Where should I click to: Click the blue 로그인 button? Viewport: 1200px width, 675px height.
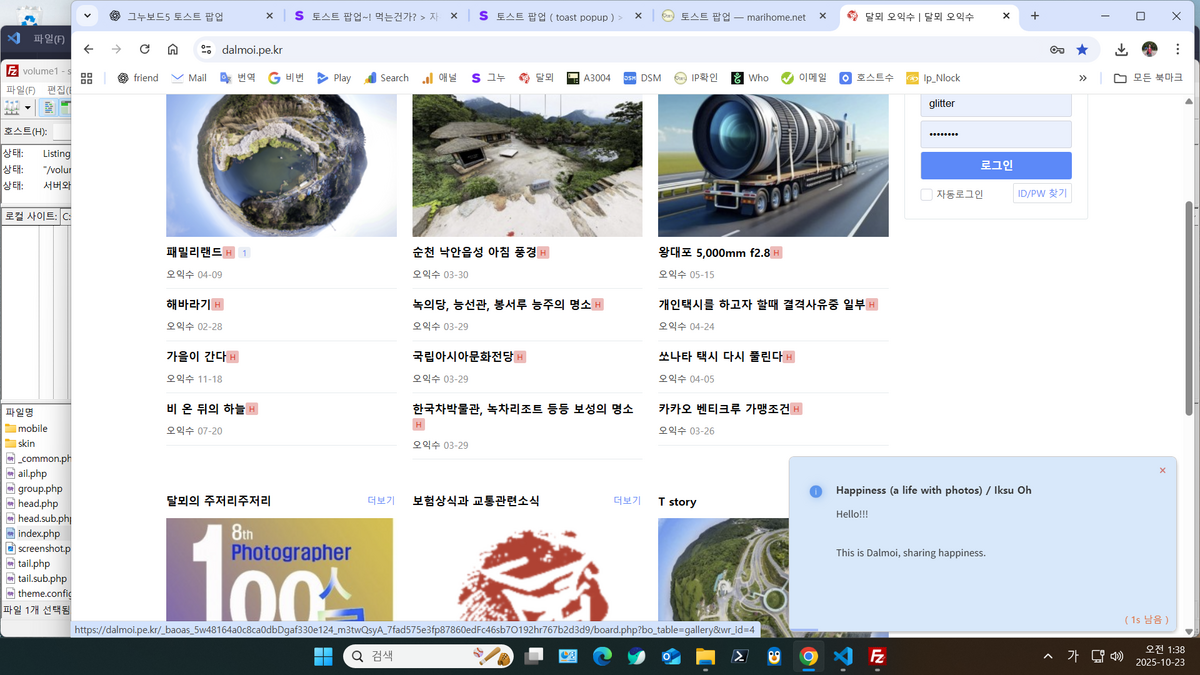pos(995,166)
